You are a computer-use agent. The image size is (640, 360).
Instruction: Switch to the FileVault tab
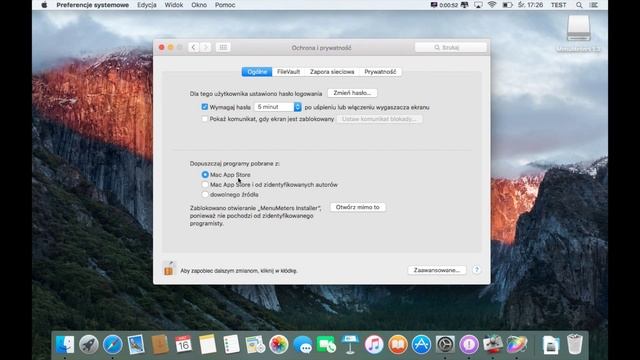click(x=288, y=72)
